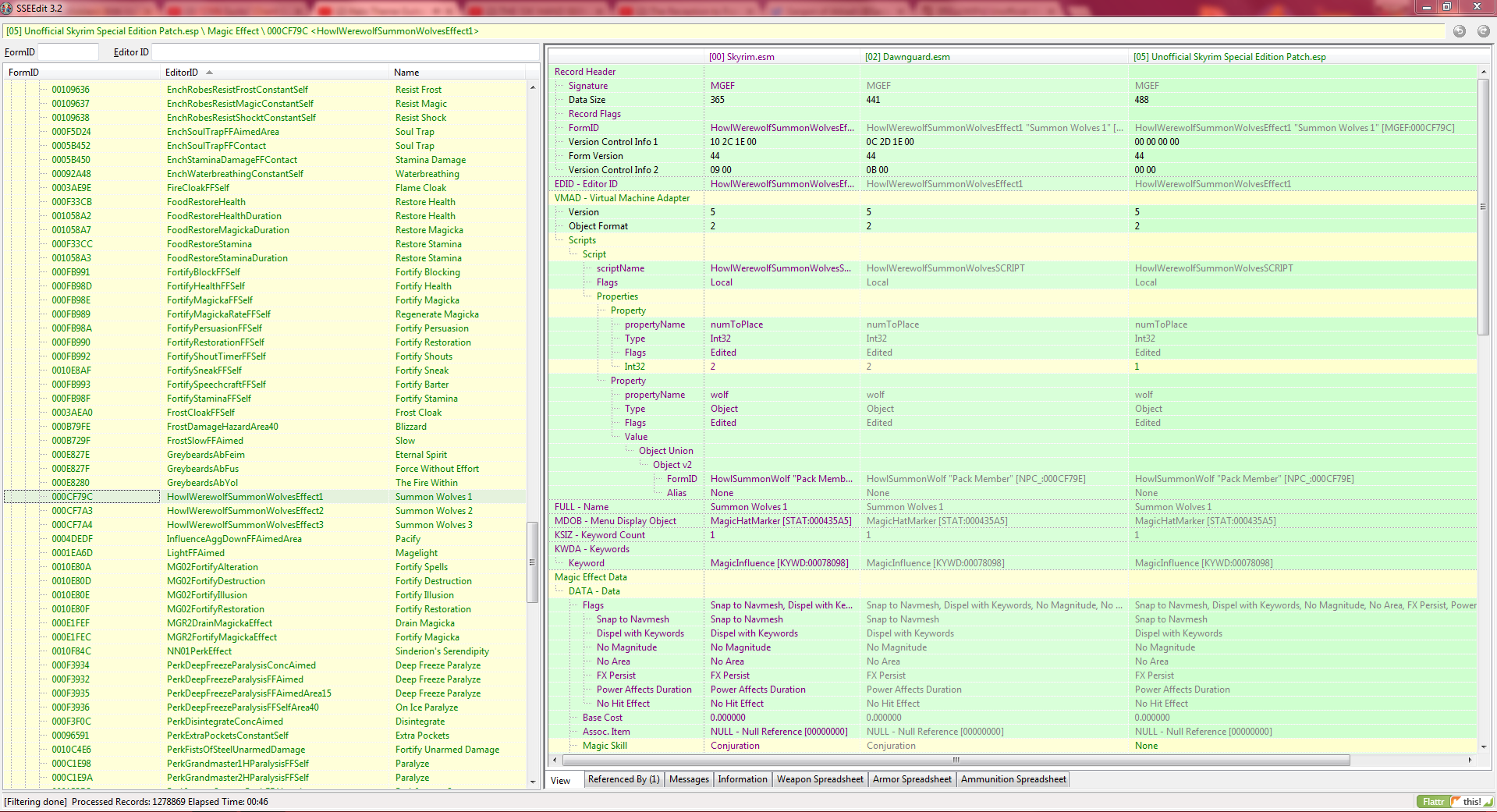Screen dimensions: 1497x812
Task: Select the GreybeardsAbYol record row
Action: point(202,483)
